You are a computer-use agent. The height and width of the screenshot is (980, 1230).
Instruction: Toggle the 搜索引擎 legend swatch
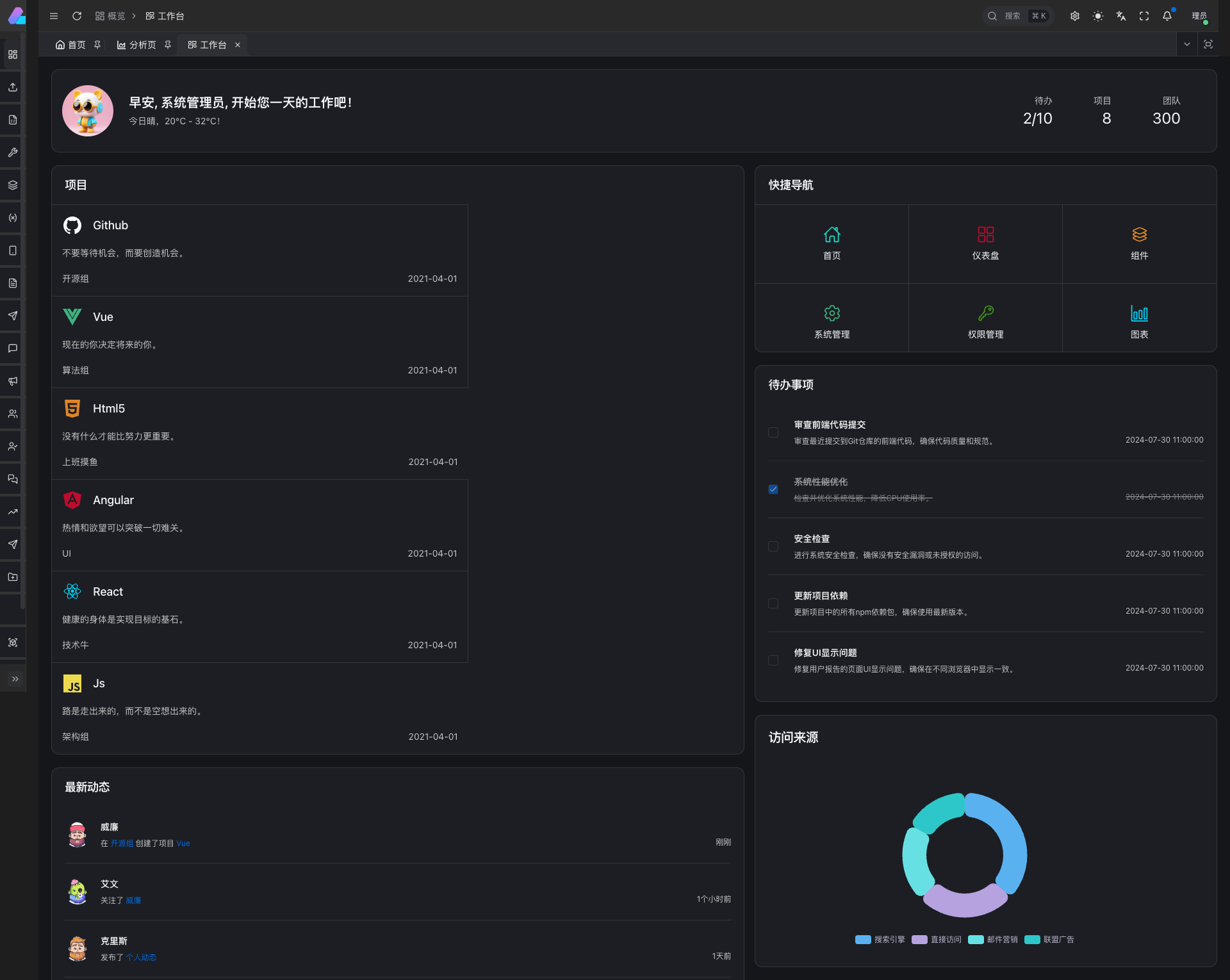tap(863, 940)
